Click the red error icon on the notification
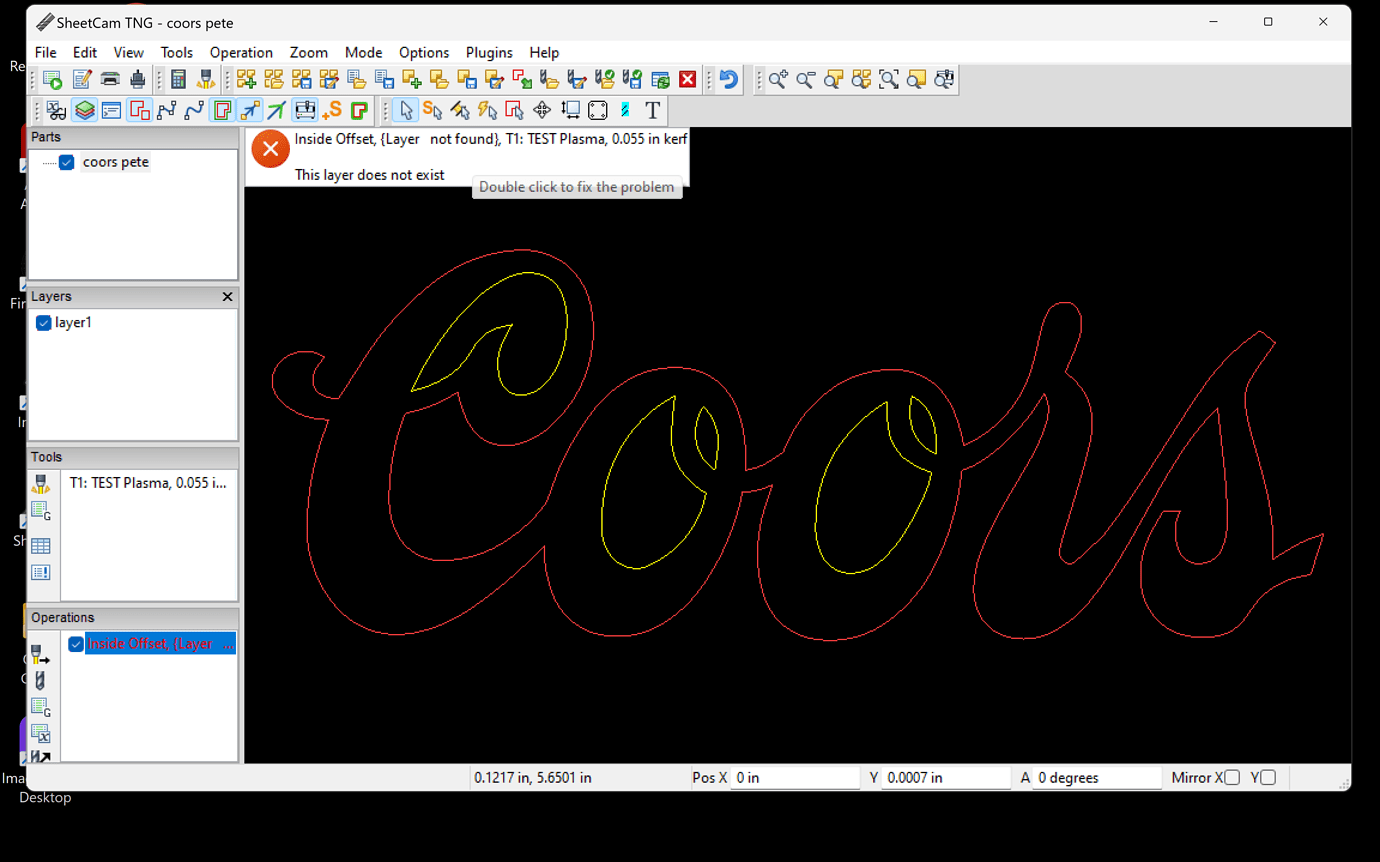This screenshot has width=1380, height=862. 270,149
